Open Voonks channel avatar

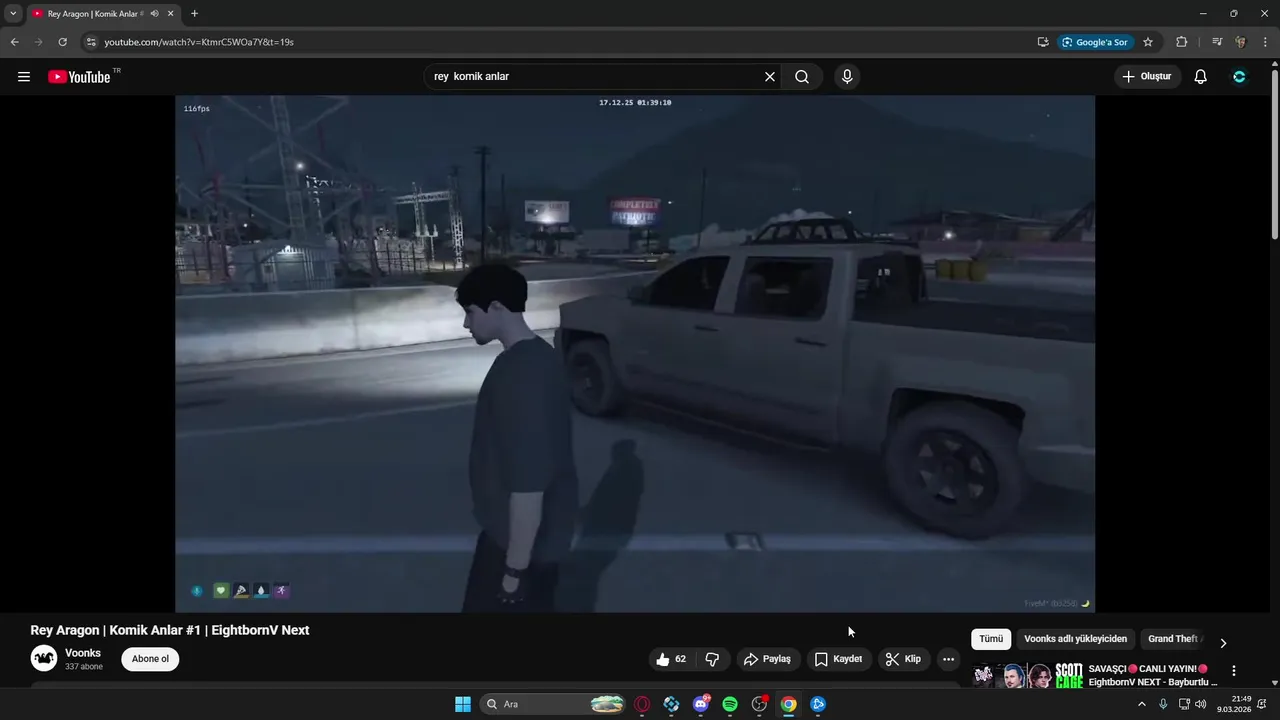(x=44, y=658)
